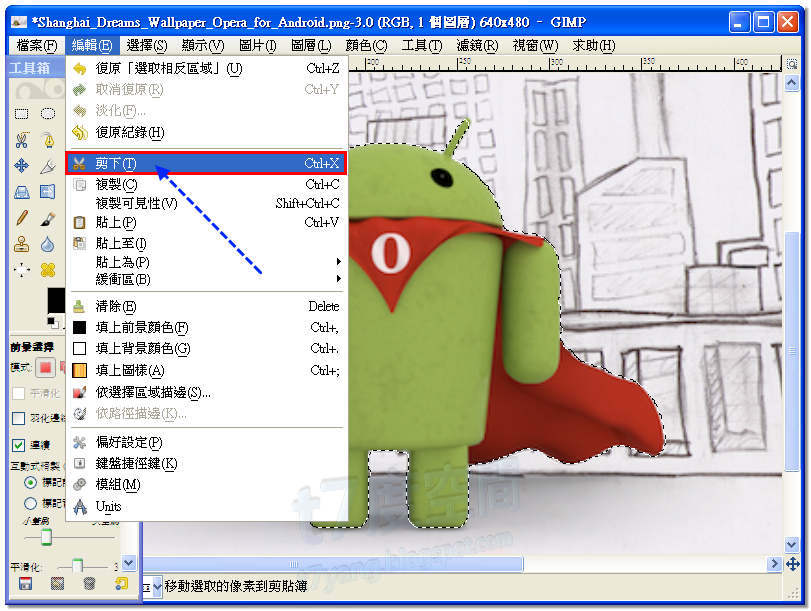Open the 濾鏡(R) menu
The image size is (811, 611).
click(x=477, y=46)
